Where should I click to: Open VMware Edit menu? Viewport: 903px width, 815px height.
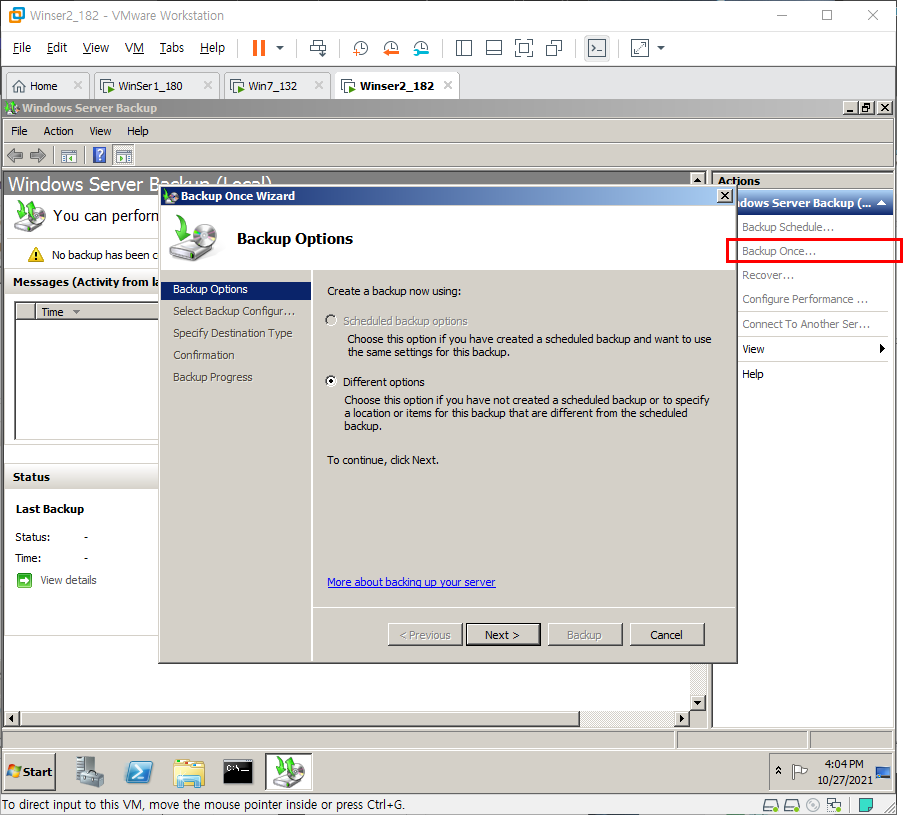[x=56, y=48]
